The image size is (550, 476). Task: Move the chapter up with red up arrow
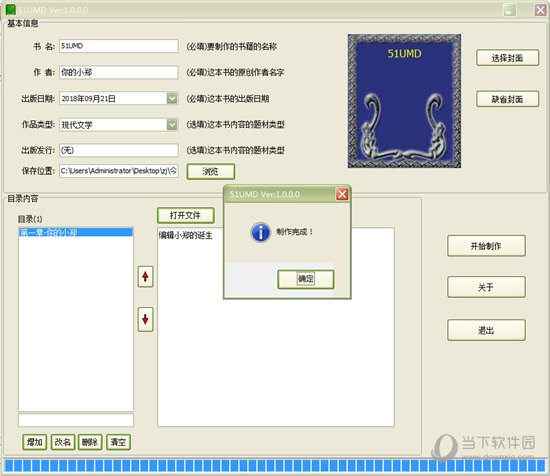pyautogui.click(x=145, y=277)
